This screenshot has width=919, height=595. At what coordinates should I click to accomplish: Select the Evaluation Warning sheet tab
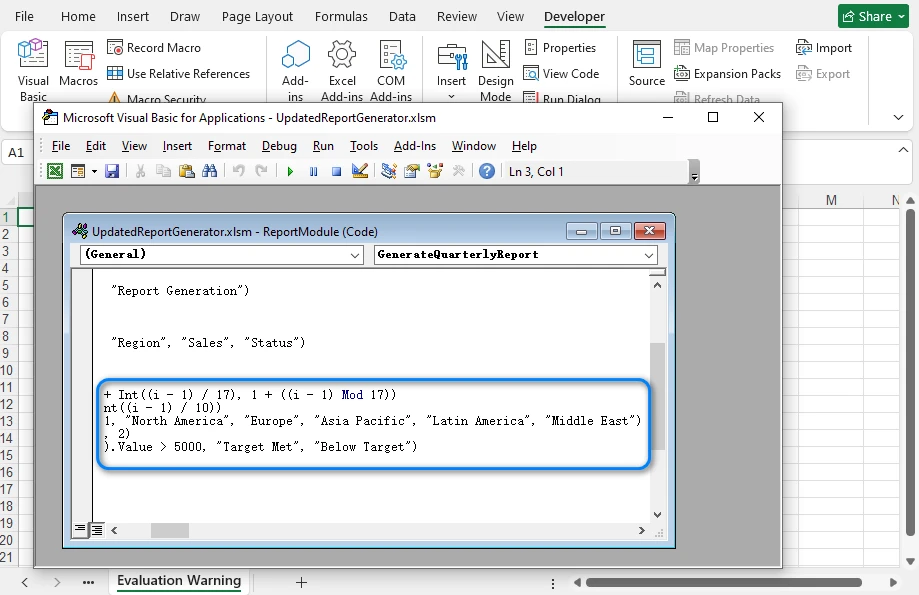click(178, 580)
